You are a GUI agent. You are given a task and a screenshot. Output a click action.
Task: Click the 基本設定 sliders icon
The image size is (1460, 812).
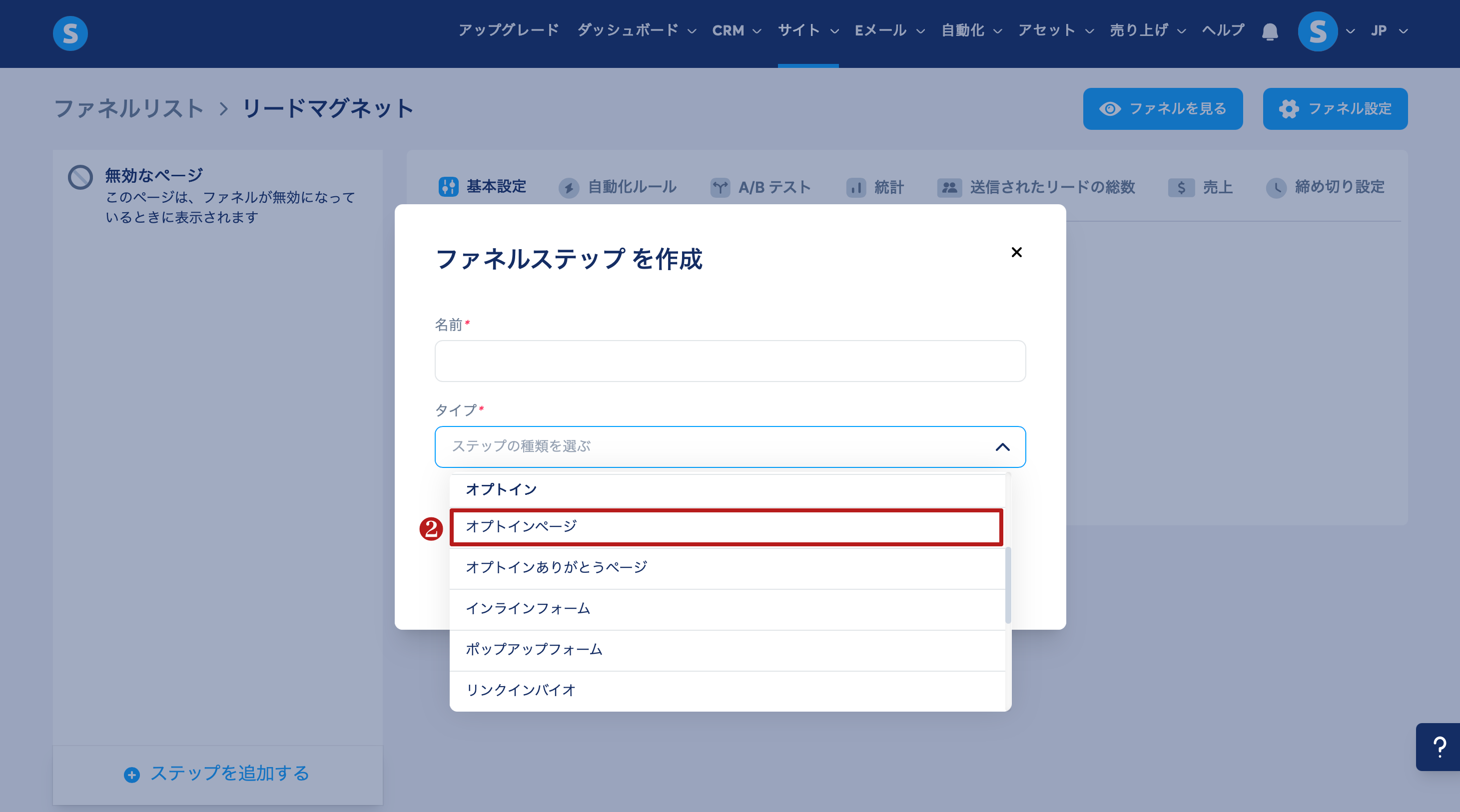tap(448, 186)
